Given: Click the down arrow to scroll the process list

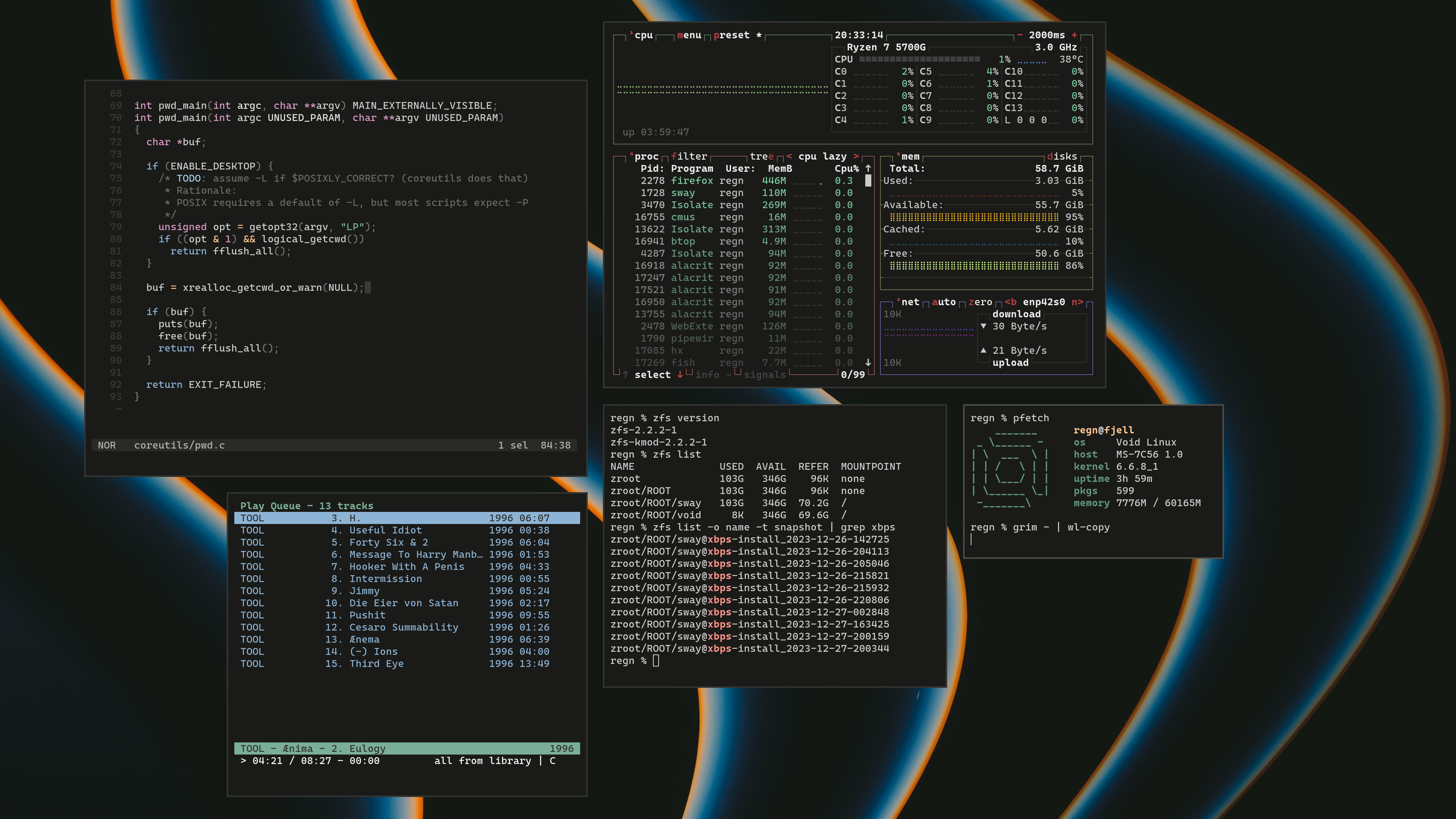Looking at the screenshot, I should coord(869,362).
